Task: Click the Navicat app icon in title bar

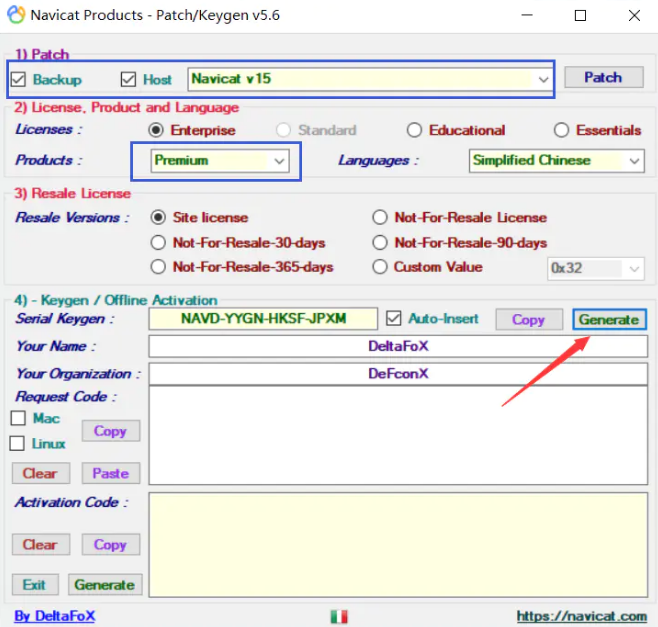Action: point(16,15)
